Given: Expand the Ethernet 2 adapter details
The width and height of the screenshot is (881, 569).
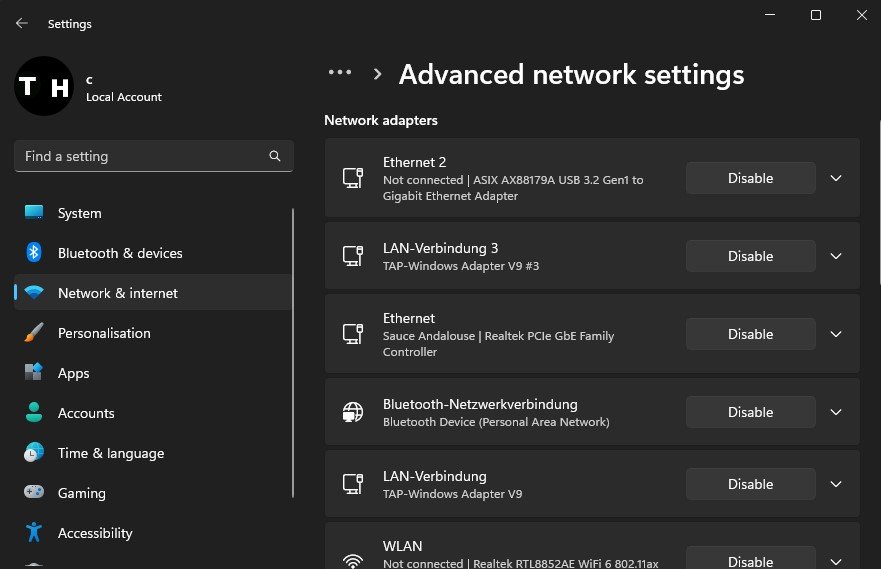Looking at the screenshot, I should point(837,178).
